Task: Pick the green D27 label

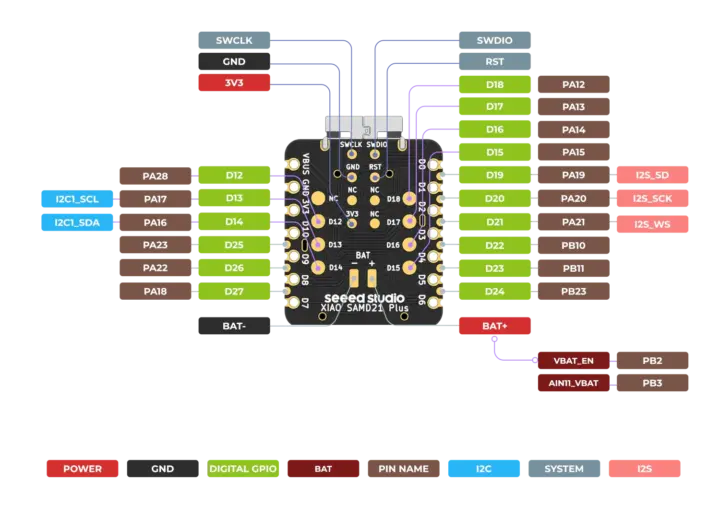Action: [234, 291]
